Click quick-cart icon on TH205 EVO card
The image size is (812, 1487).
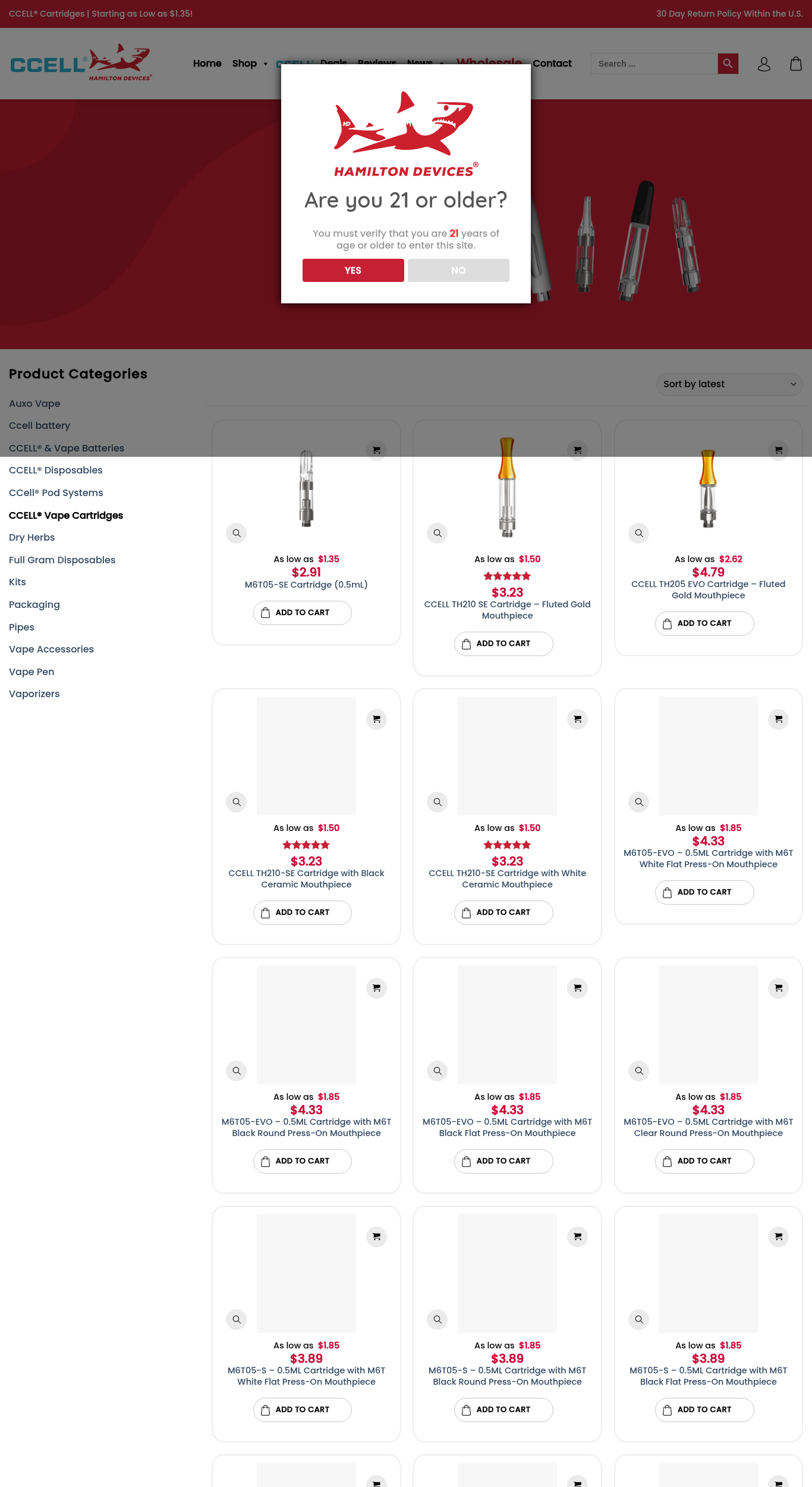(x=778, y=450)
